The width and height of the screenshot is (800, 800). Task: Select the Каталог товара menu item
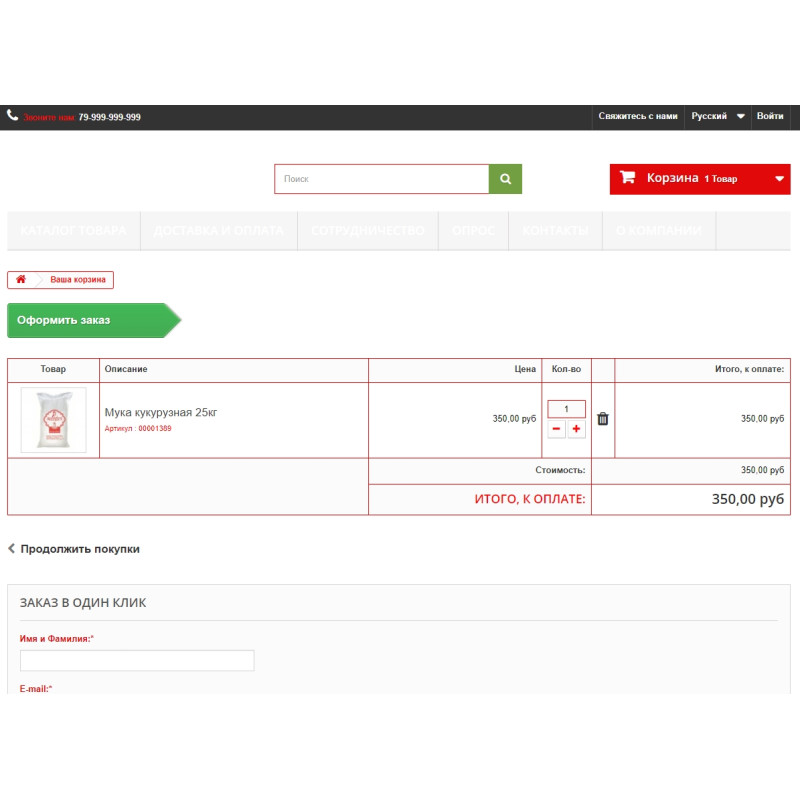tap(72, 230)
